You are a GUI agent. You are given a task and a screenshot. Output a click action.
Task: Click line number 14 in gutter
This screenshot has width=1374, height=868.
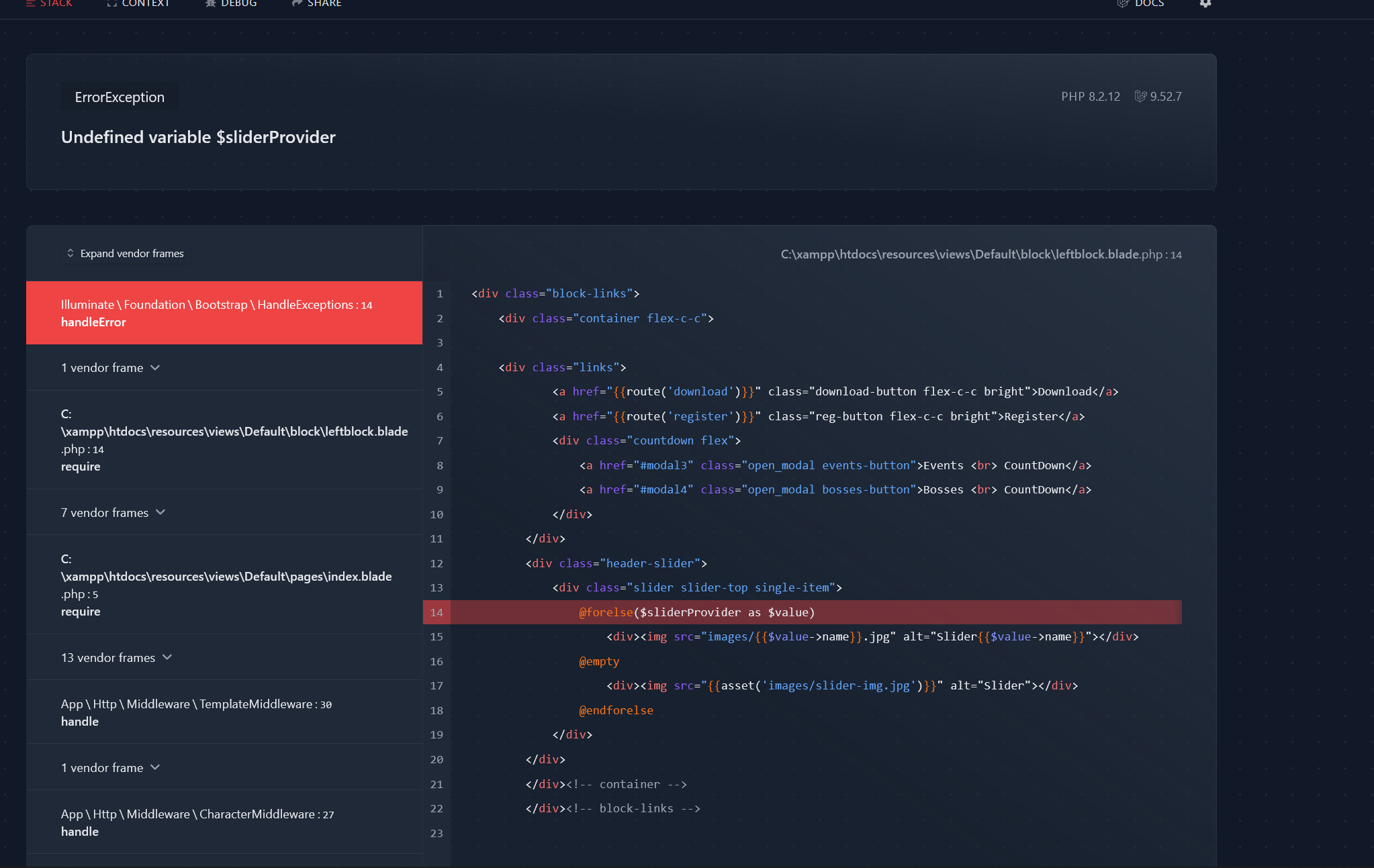click(x=437, y=612)
